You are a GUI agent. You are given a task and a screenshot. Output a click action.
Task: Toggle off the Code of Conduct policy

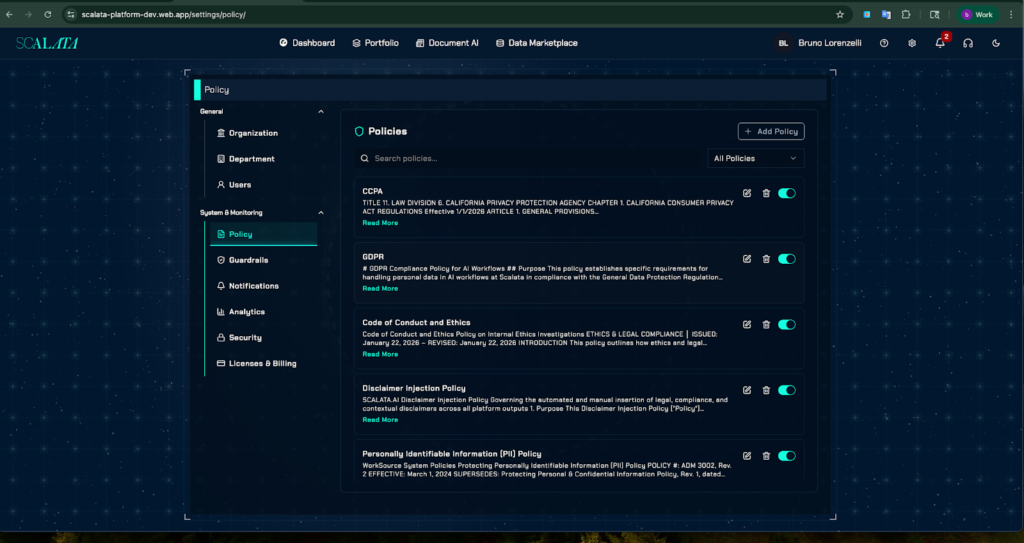point(787,325)
